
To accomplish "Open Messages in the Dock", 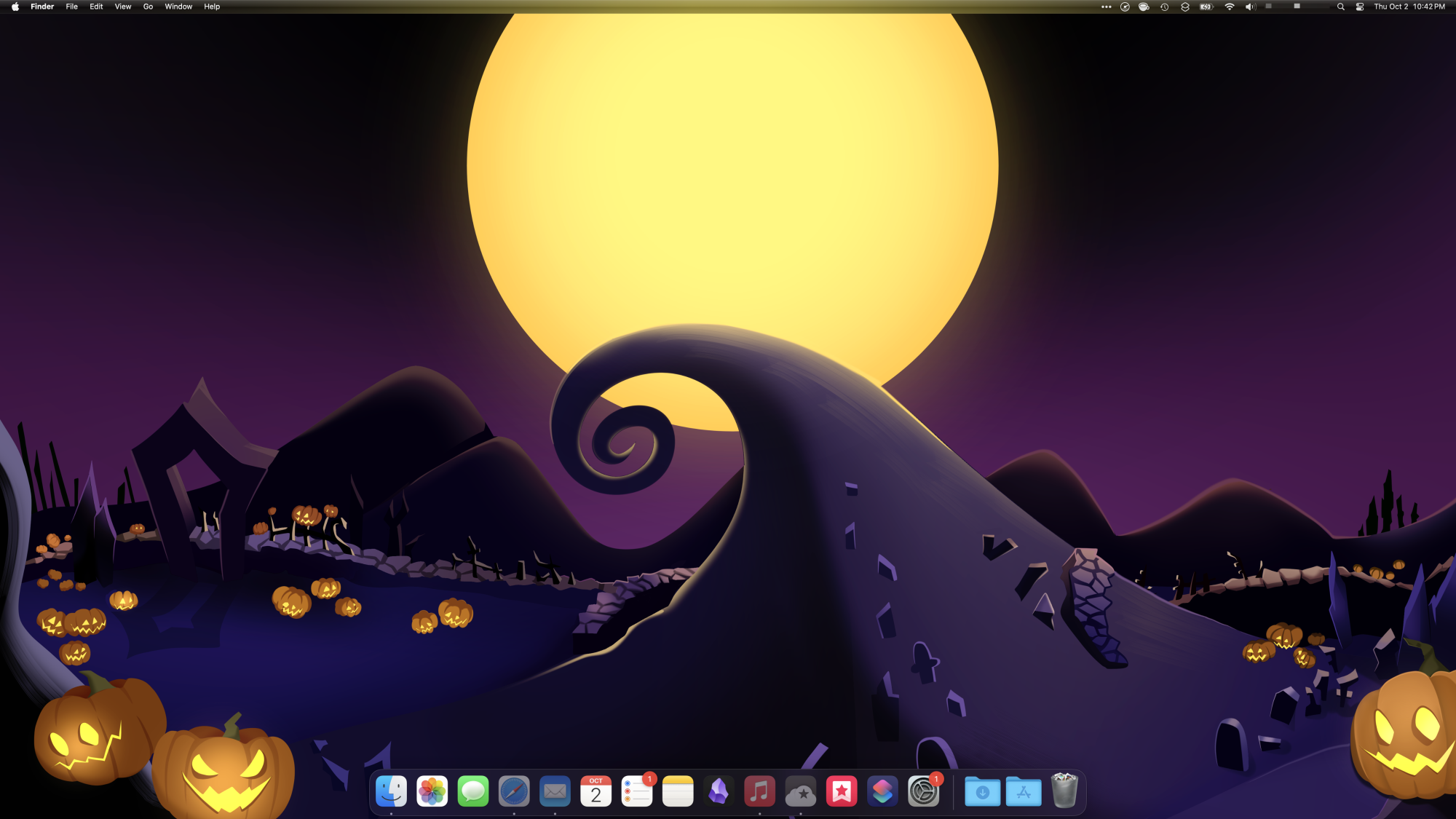I will point(473,791).
